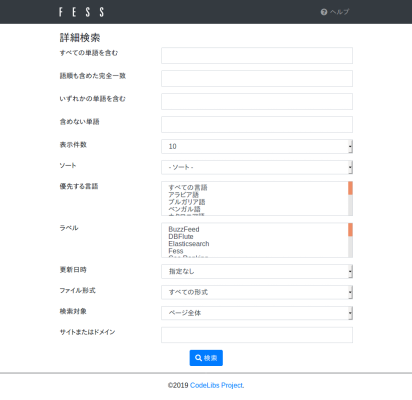Open the 検索対象 dropdown showing ページ全体
412x400 pixels.
point(257,313)
